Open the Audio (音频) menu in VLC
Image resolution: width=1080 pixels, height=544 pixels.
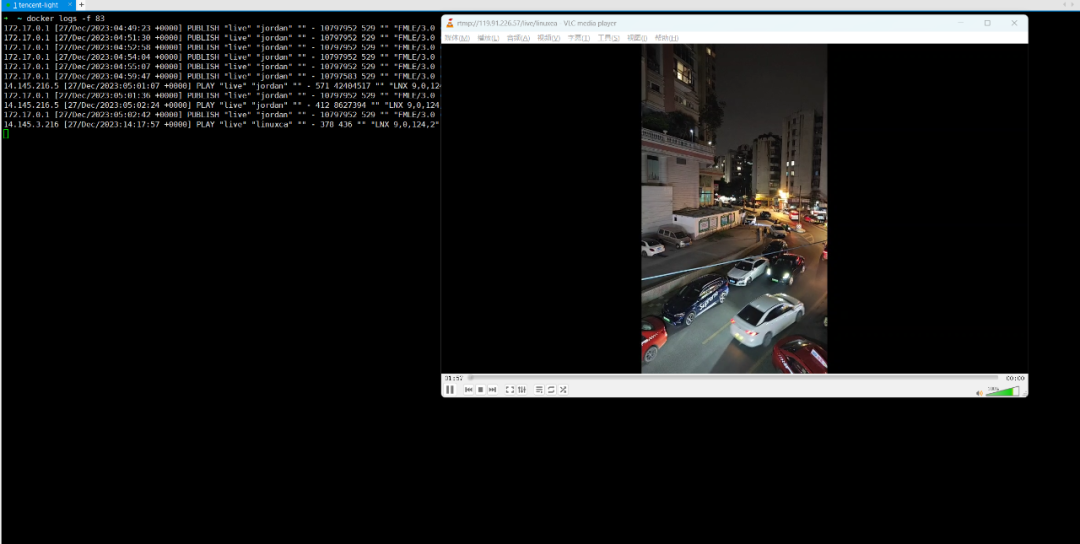pyautogui.click(x=518, y=38)
